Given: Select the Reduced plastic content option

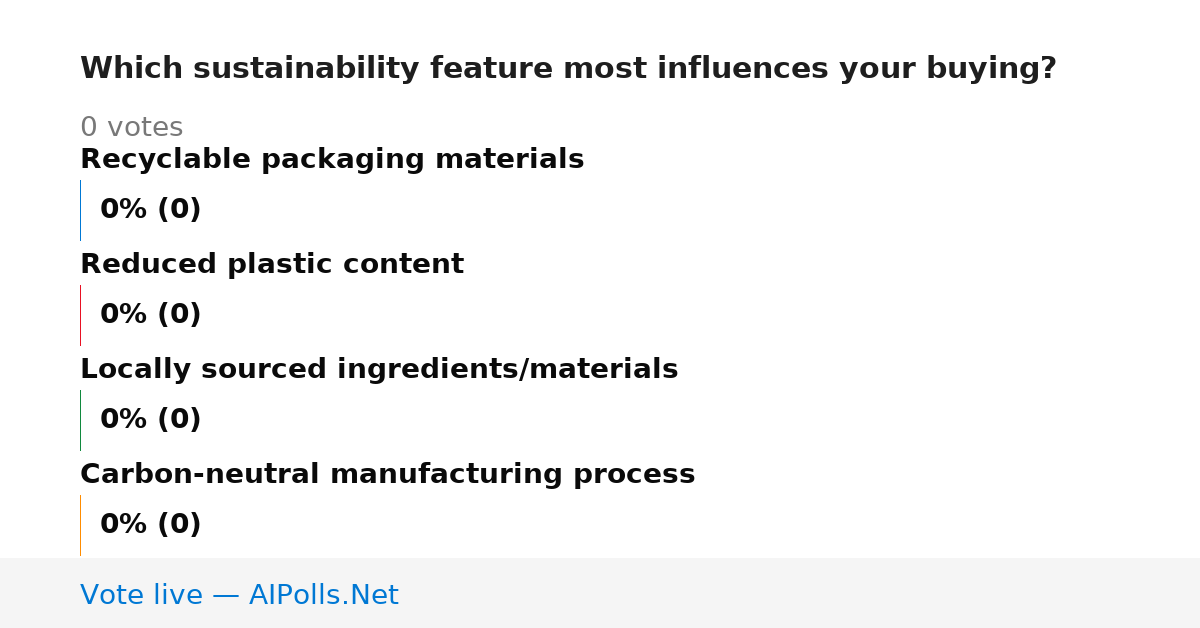Looking at the screenshot, I should 272,265.
